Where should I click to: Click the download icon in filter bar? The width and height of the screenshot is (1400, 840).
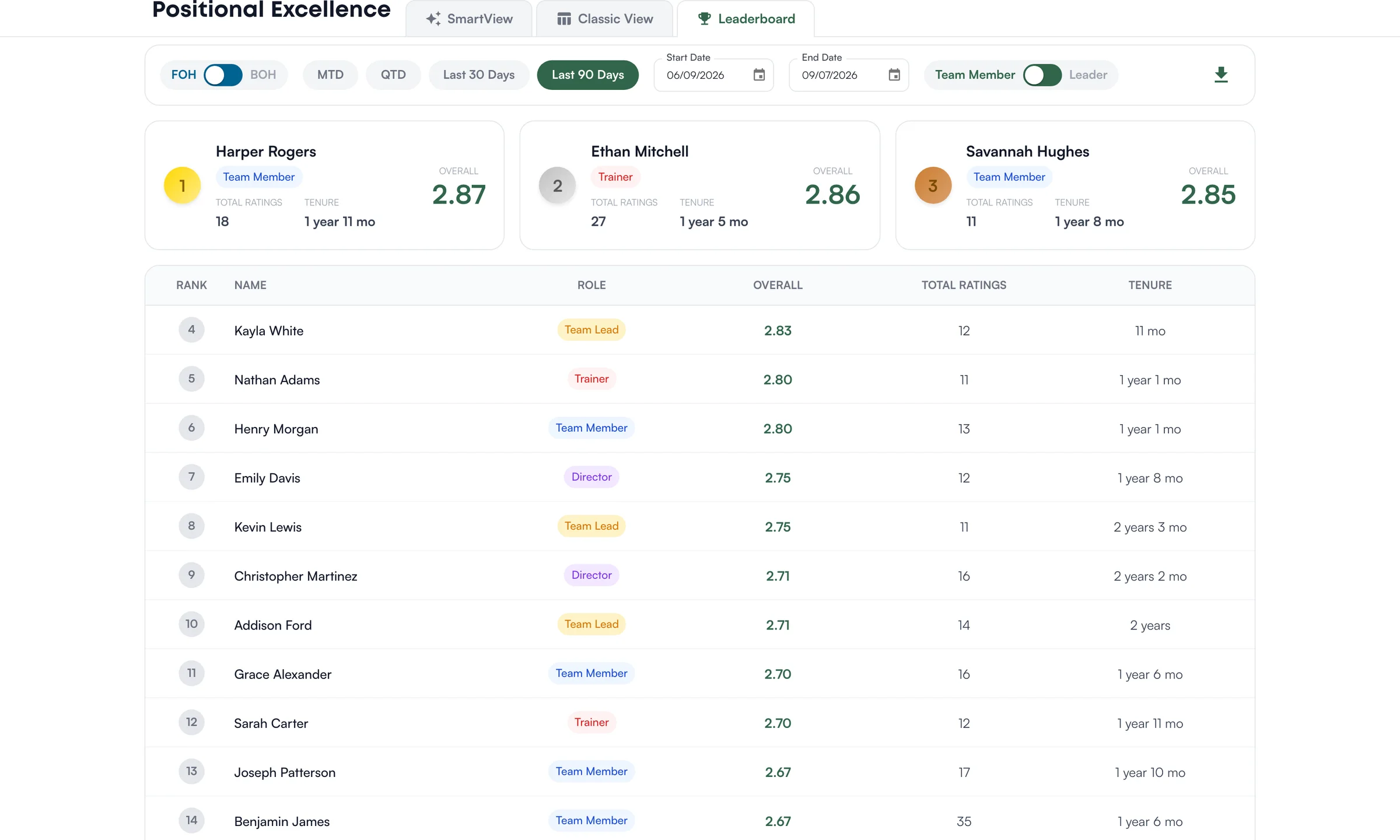click(1221, 75)
